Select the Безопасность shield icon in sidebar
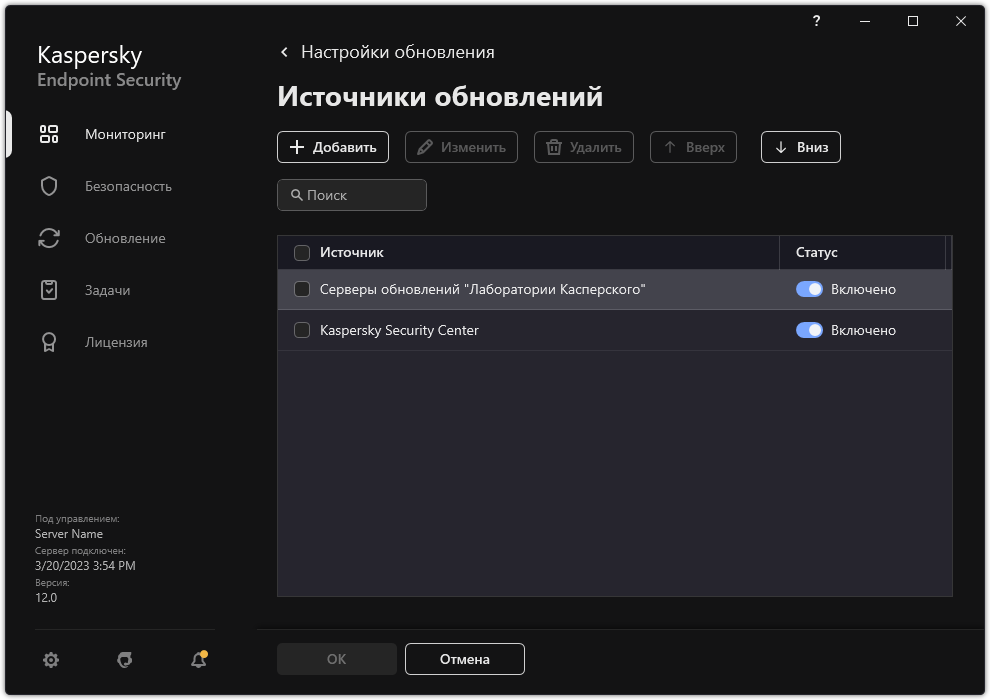 pos(48,185)
